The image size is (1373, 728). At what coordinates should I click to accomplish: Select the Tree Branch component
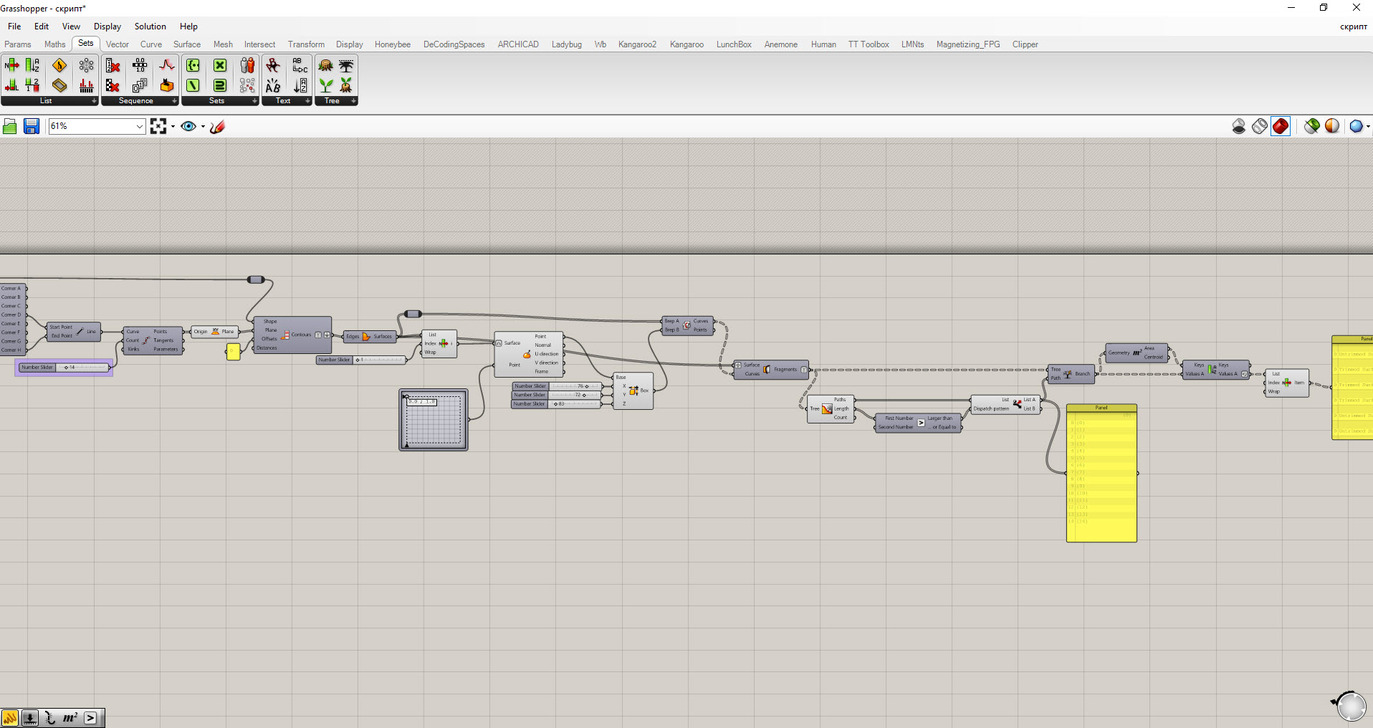[1071, 374]
